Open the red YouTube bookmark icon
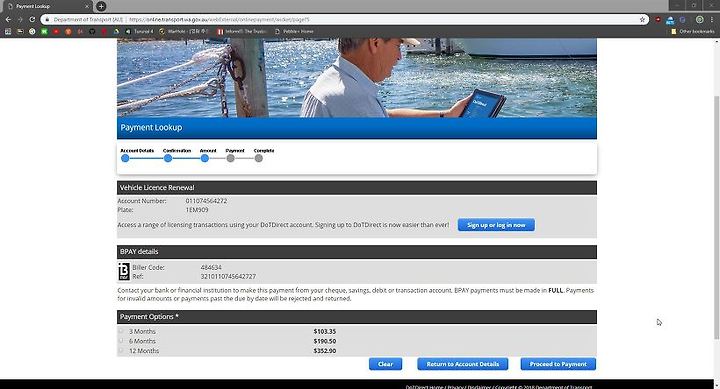This screenshot has width=720, height=389. pyautogui.click(x=56, y=32)
